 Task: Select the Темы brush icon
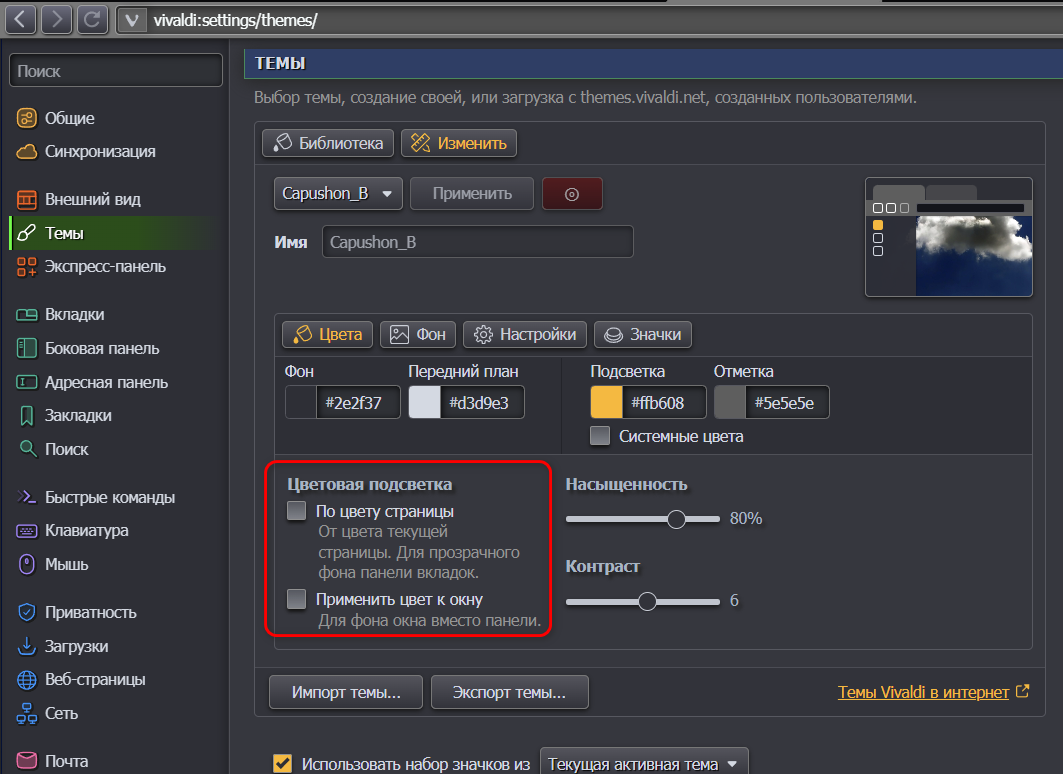point(26,233)
